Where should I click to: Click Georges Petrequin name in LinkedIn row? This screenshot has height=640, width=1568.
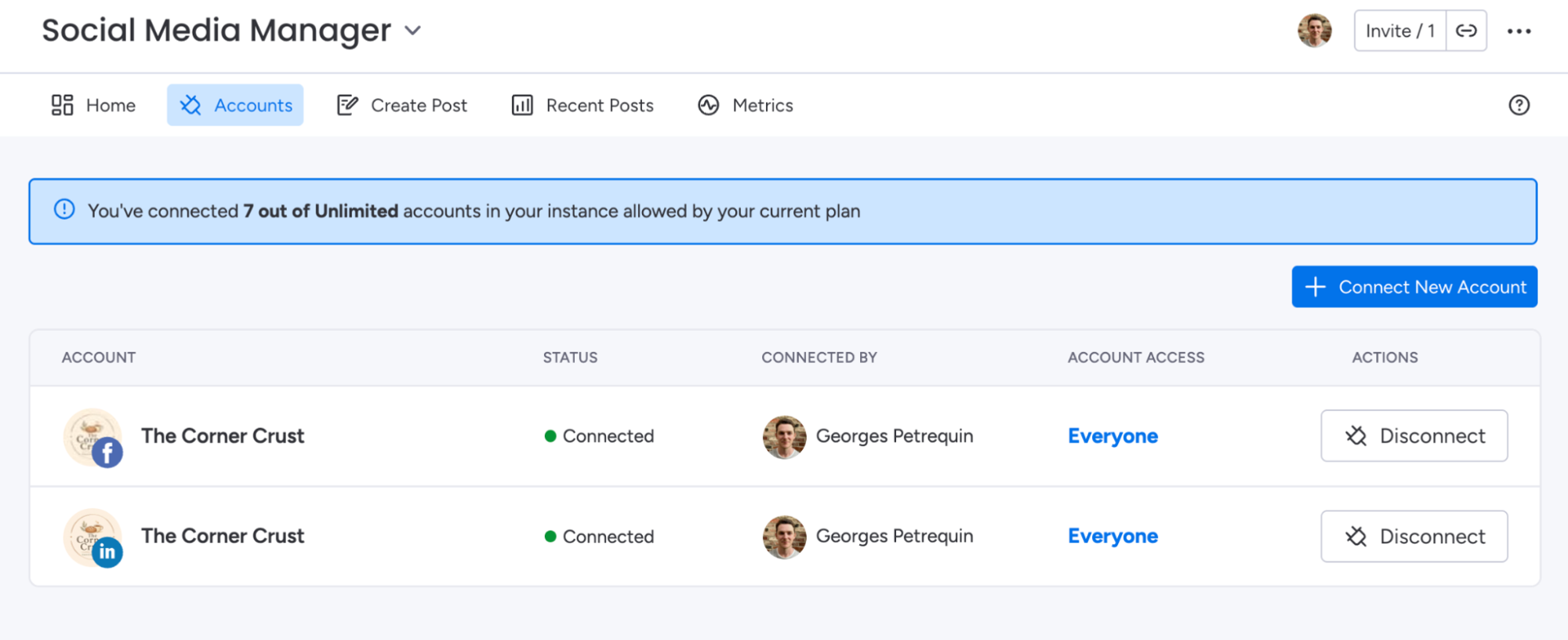895,536
